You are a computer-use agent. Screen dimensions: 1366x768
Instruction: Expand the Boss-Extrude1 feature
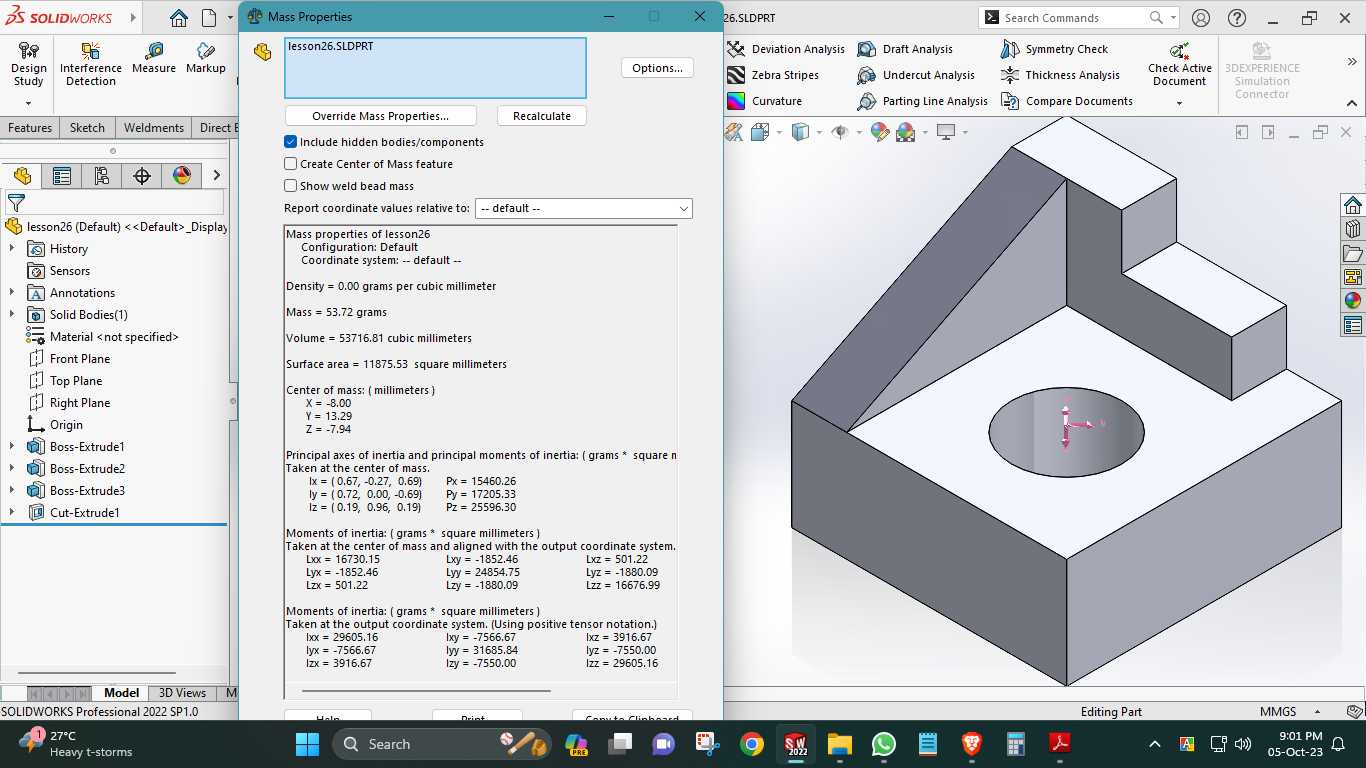pos(12,447)
